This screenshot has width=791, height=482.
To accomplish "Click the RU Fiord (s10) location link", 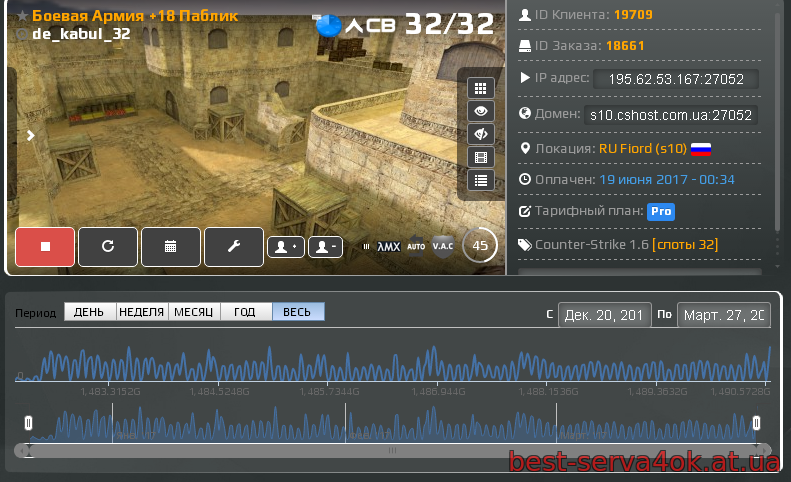I will (x=643, y=149).
